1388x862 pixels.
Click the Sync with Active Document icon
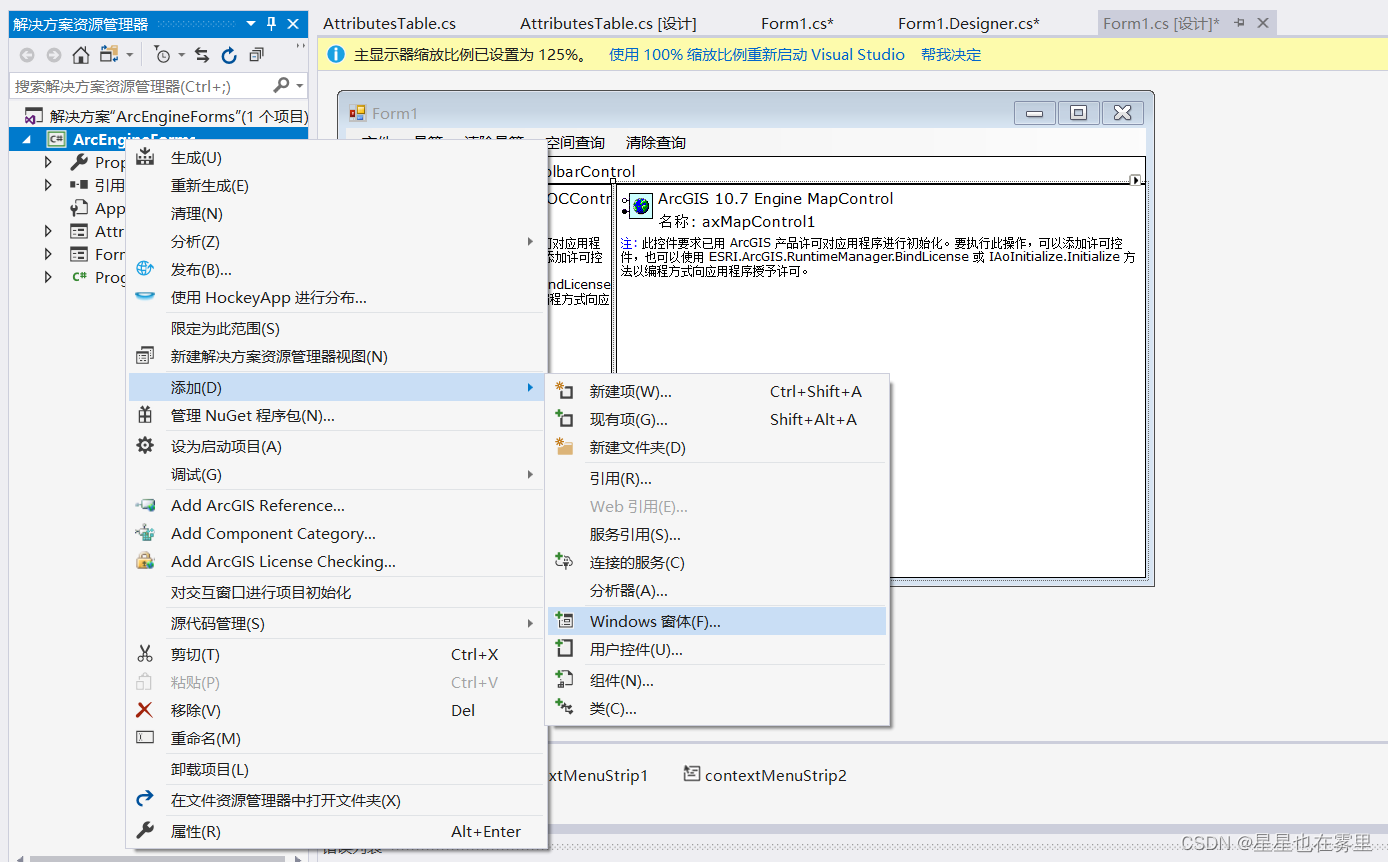tap(203, 55)
